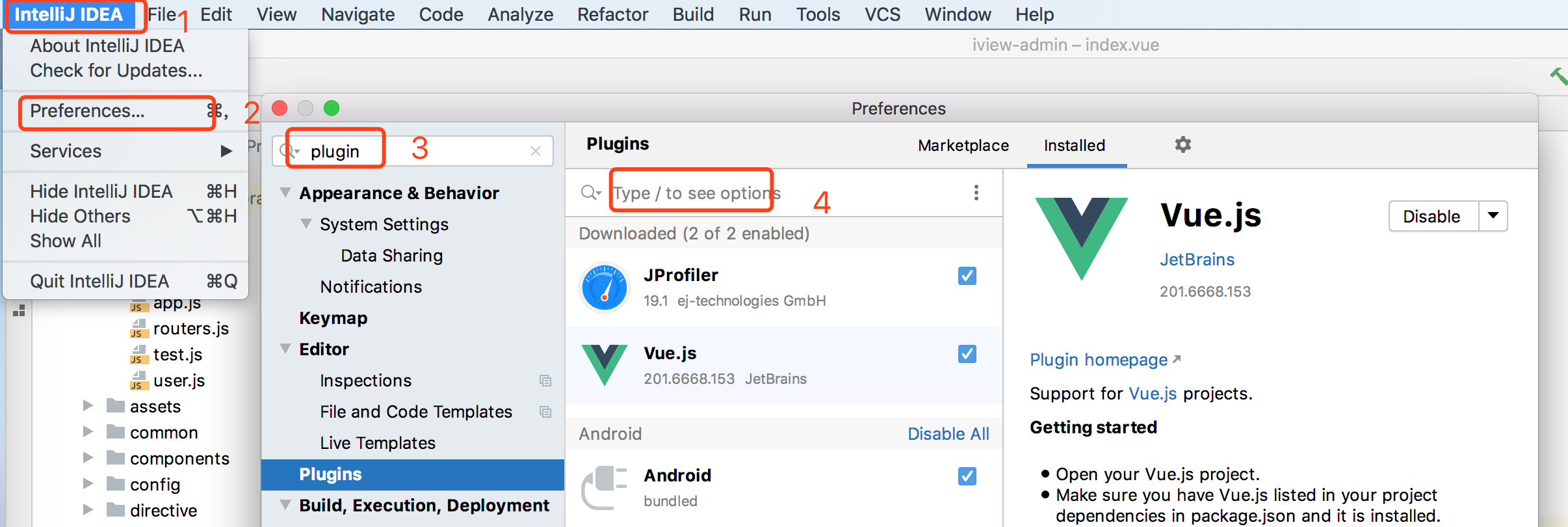Click the copy icon beside Inspections
Image resolution: width=1568 pixels, height=527 pixels.
point(545,381)
